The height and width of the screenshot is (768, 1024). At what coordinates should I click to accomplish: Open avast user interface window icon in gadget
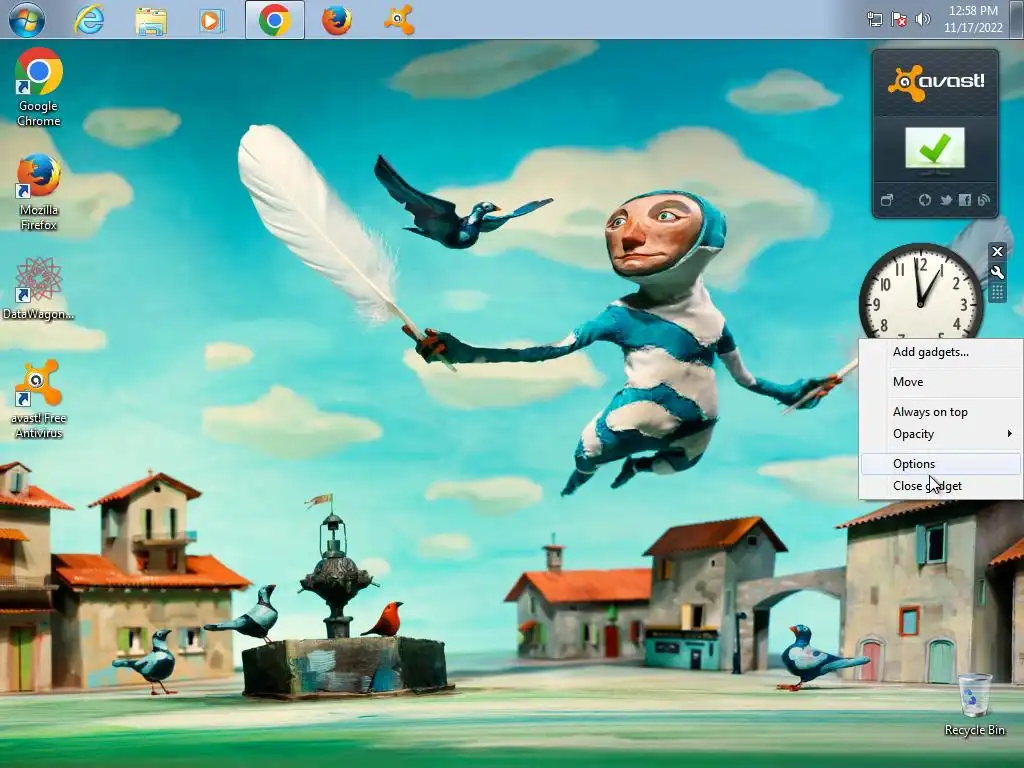[x=887, y=200]
